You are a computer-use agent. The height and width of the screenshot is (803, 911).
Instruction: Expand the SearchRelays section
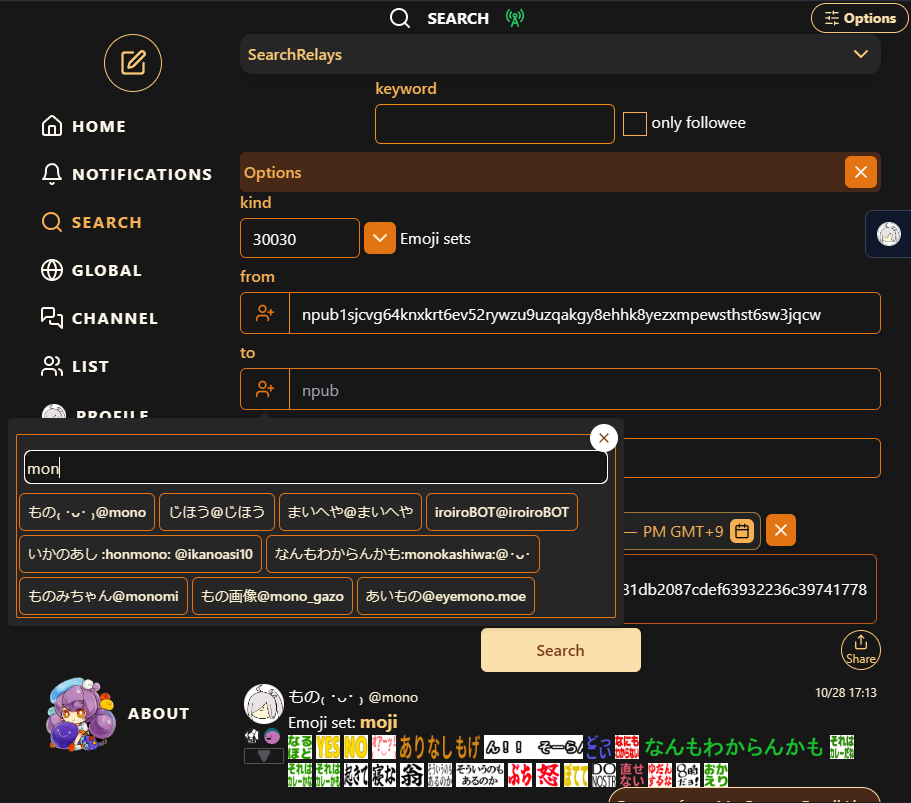(x=560, y=54)
